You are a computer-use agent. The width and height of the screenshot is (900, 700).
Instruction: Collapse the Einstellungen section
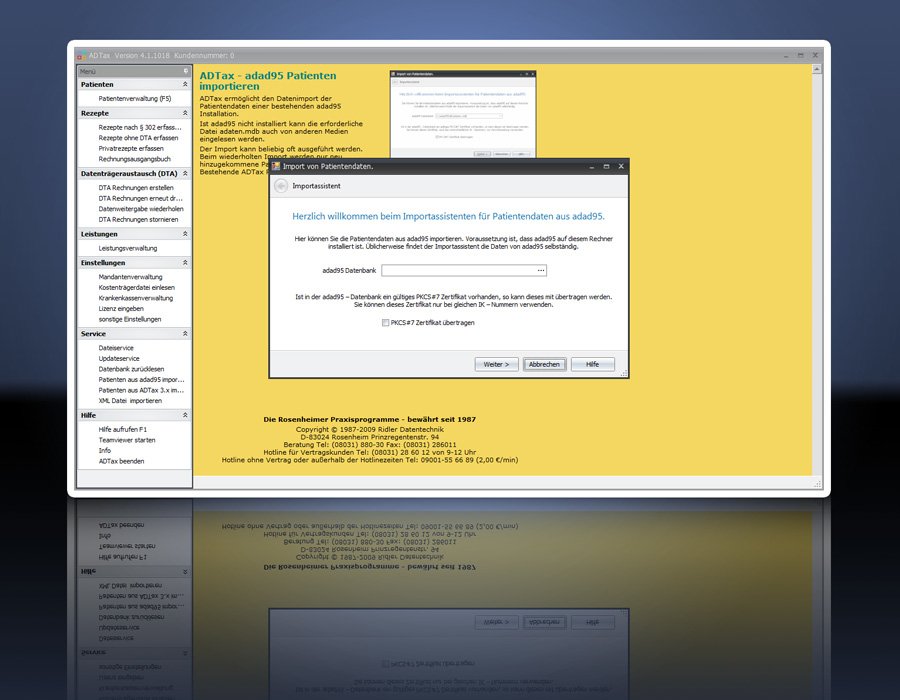tap(185, 263)
